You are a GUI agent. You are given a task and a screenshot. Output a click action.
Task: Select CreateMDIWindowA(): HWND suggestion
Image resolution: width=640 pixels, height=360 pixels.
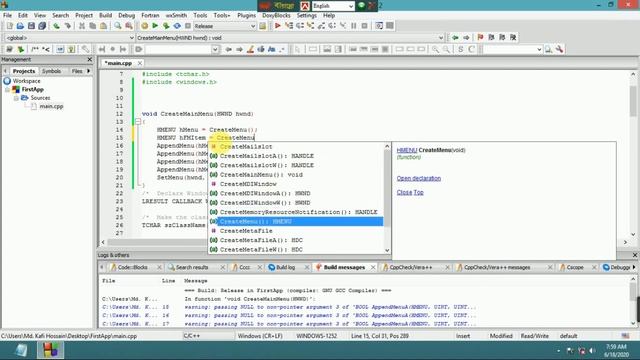(x=265, y=193)
